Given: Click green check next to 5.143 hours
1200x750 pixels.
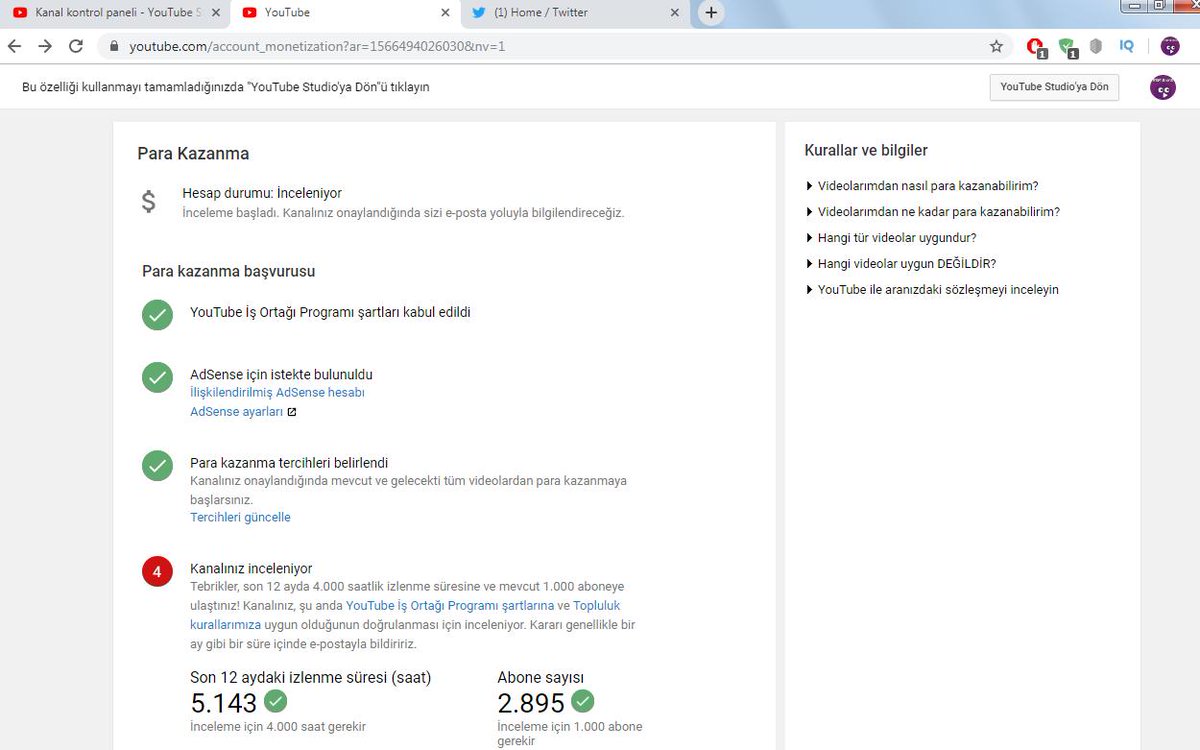Looking at the screenshot, I should [x=275, y=700].
